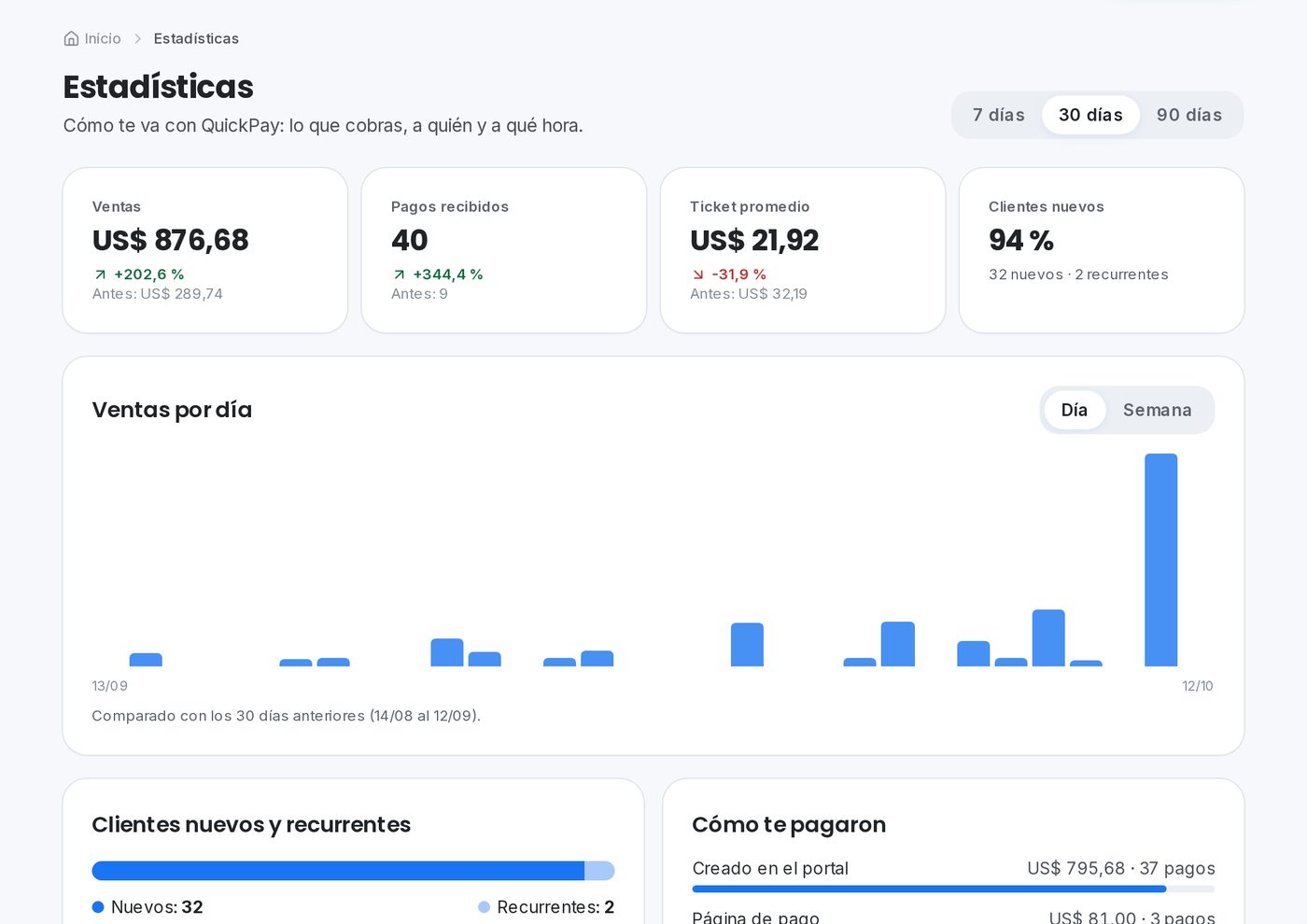Click the text Antes: 9
Image resolution: width=1307 pixels, height=924 pixels.
[419, 294]
